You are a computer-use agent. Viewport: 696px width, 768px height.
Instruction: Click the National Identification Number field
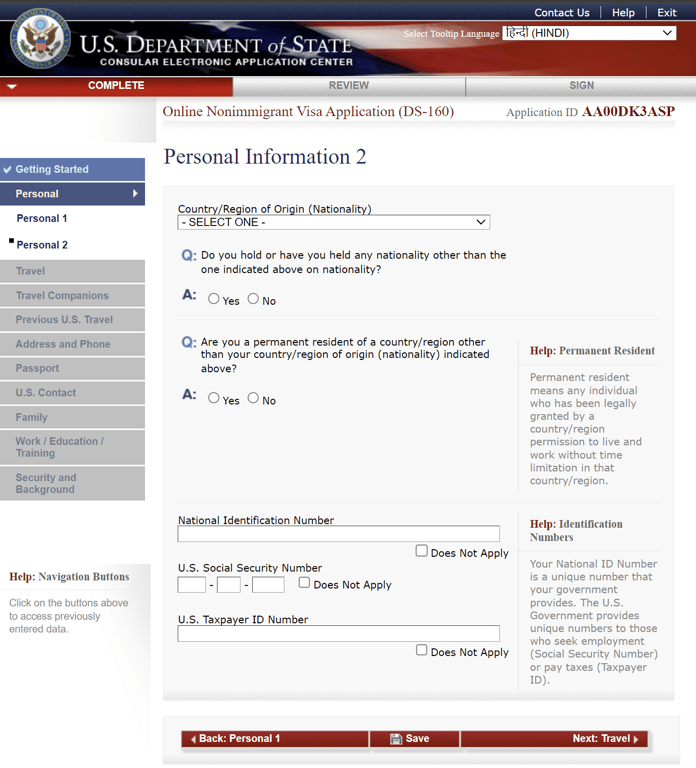point(338,534)
